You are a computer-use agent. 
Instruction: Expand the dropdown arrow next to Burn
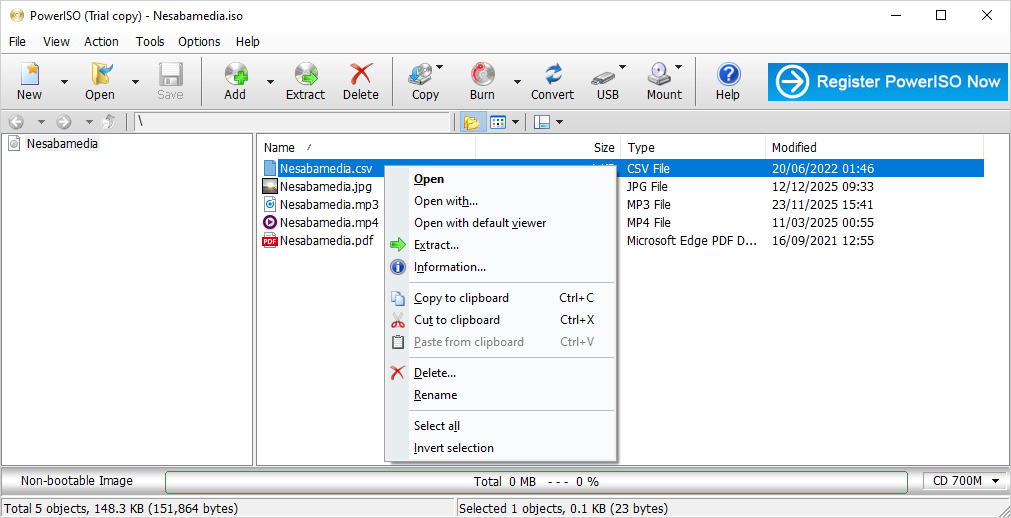517,82
